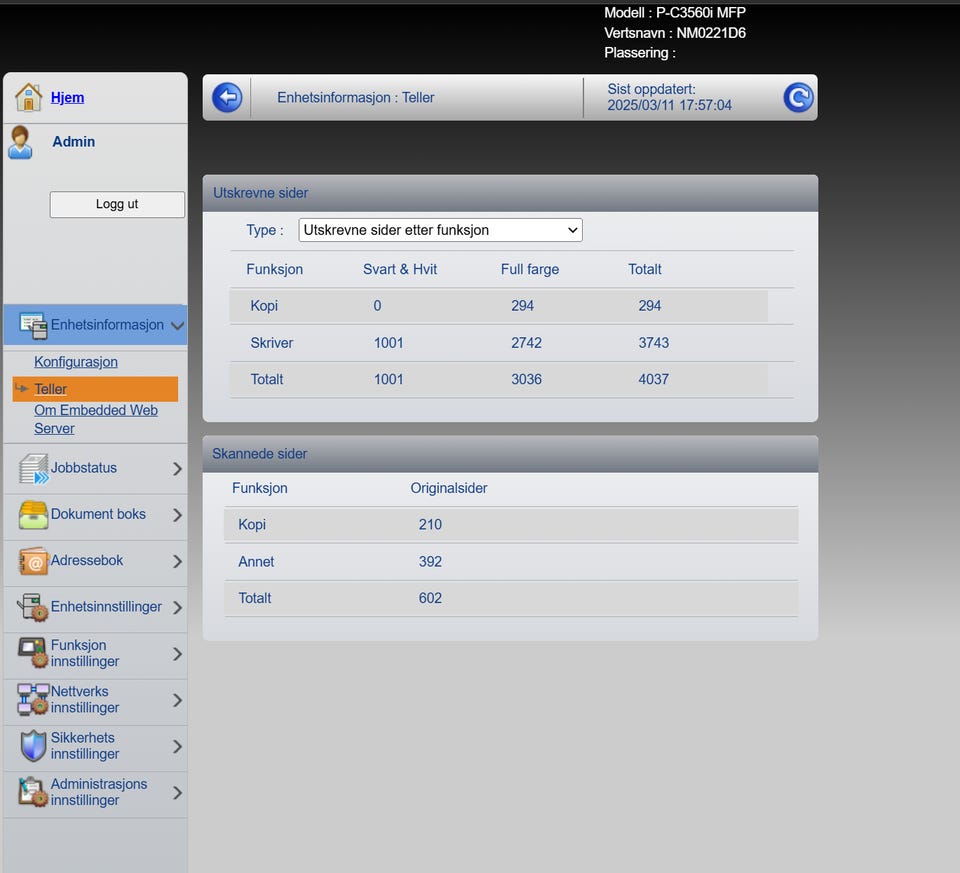Screen dimensions: 960x873
Task: Open the Jobbstatus menu item
Action: point(84,468)
